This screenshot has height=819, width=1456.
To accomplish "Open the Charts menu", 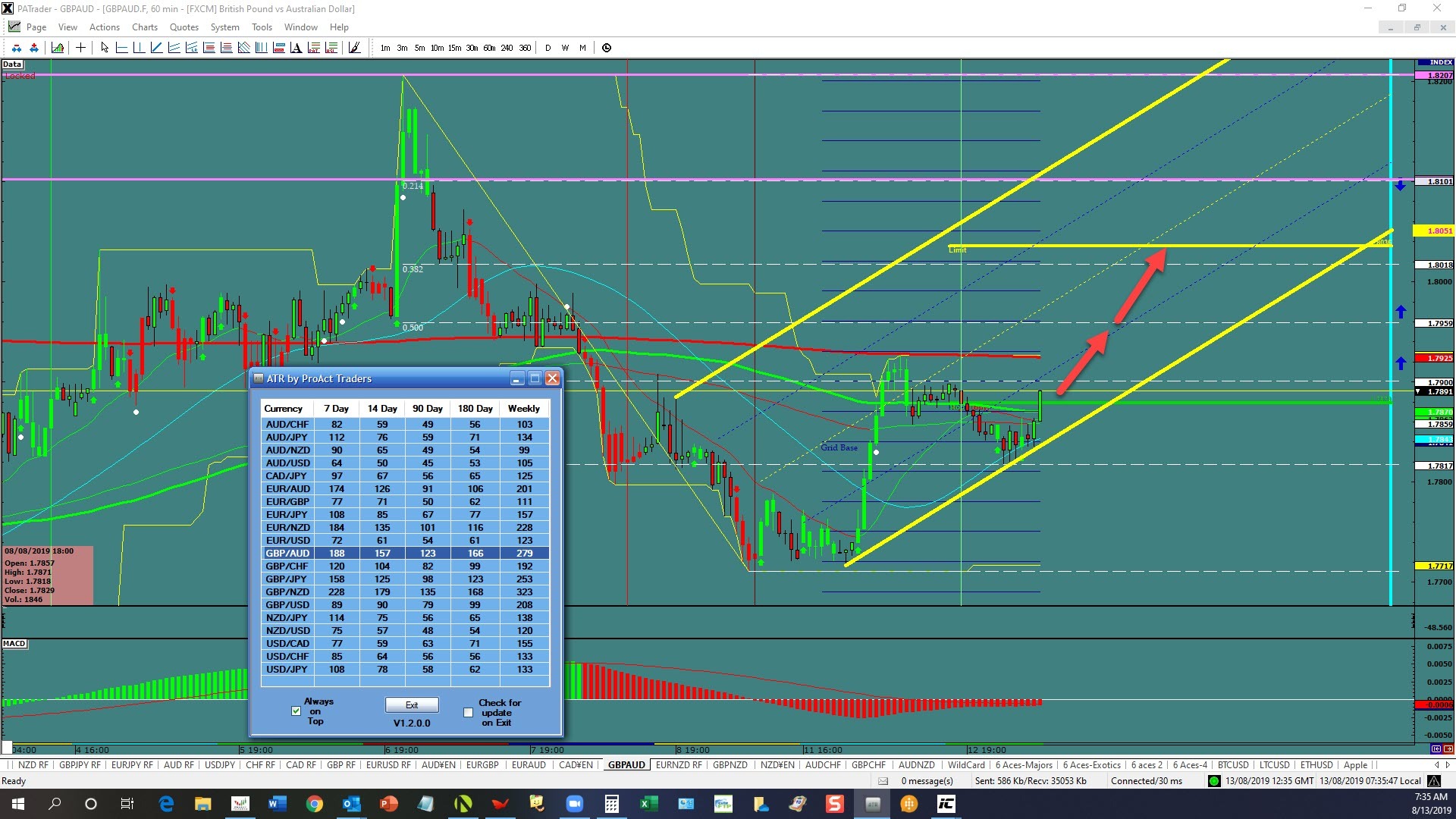I will click(145, 27).
